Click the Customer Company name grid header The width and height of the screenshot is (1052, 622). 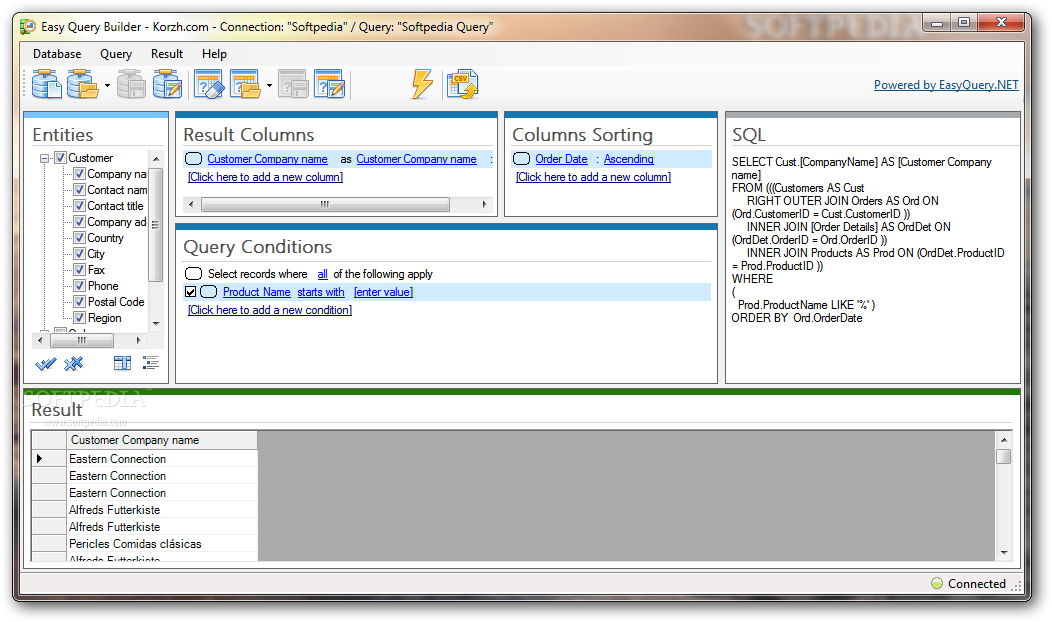162,440
